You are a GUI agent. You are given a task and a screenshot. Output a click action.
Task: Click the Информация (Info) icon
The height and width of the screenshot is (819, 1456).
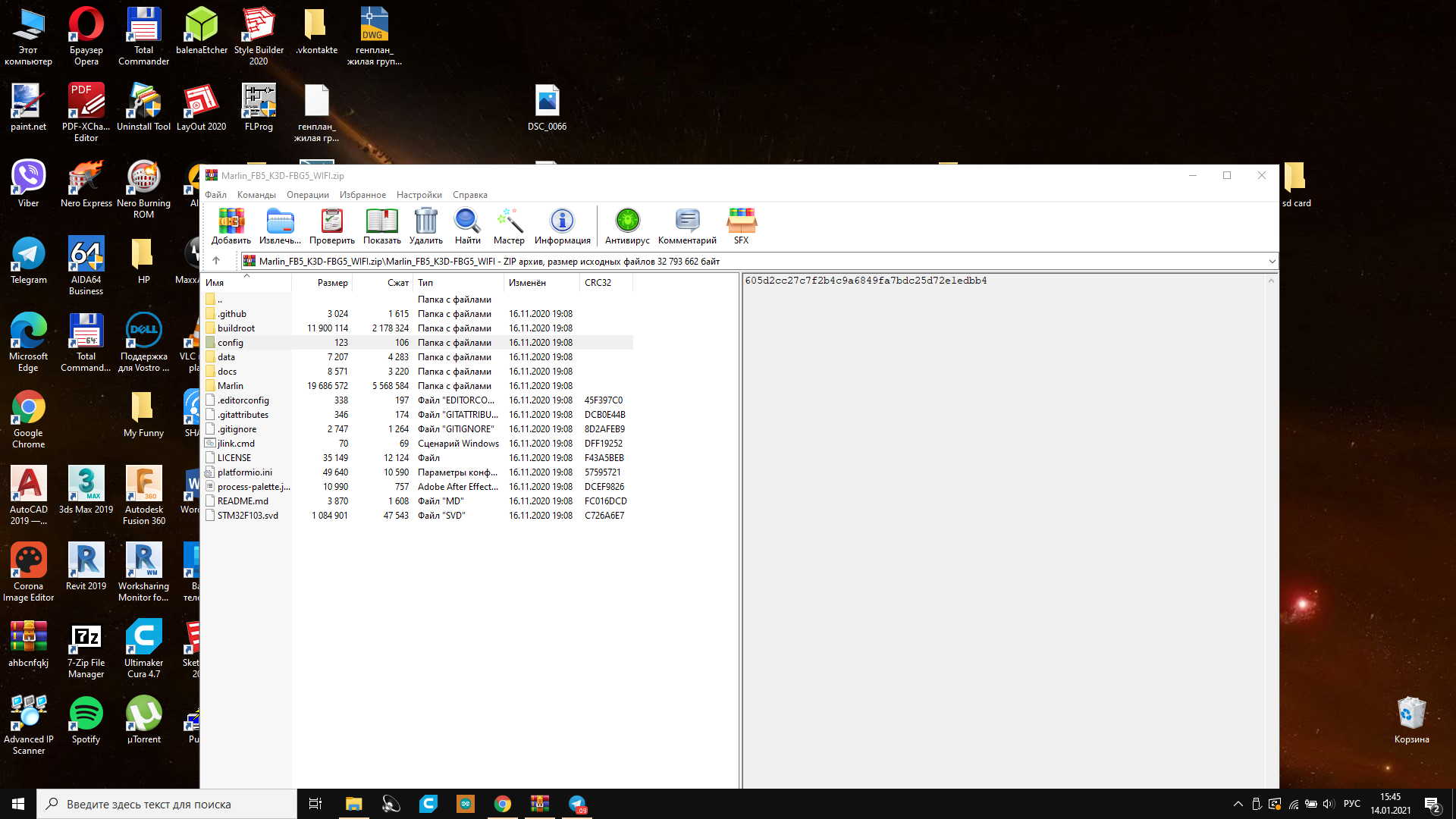tap(562, 226)
